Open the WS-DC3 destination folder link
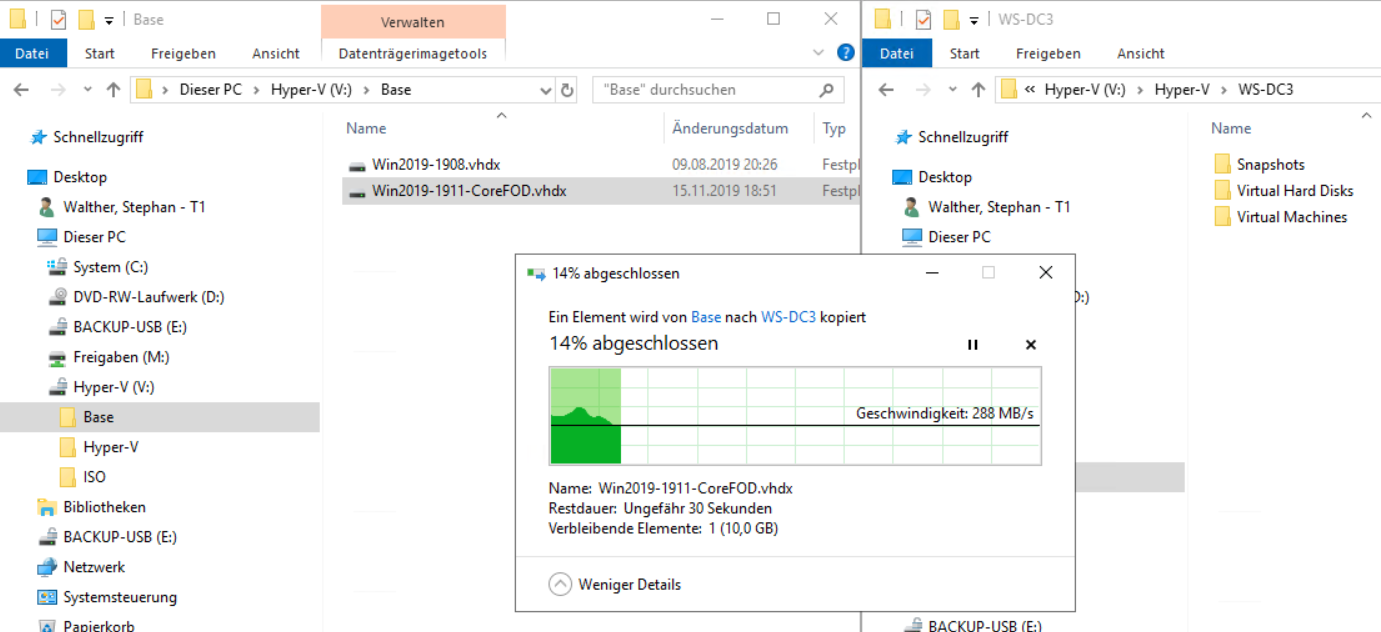 coord(788,317)
